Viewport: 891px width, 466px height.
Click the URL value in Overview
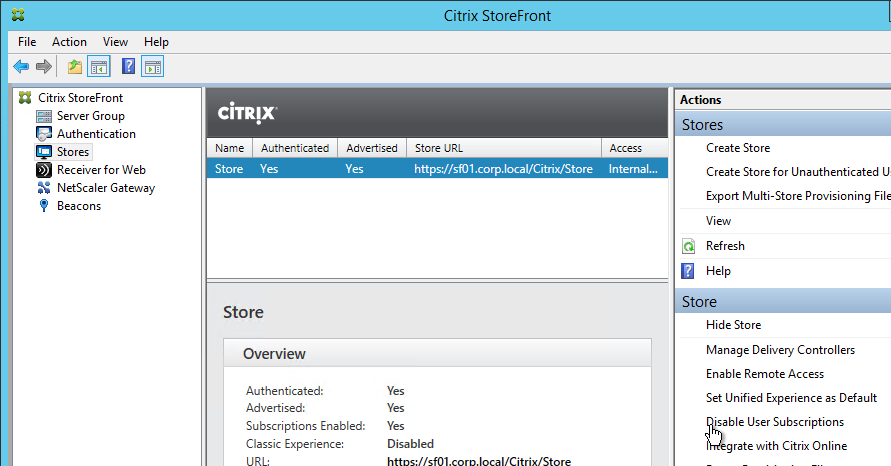(478, 461)
